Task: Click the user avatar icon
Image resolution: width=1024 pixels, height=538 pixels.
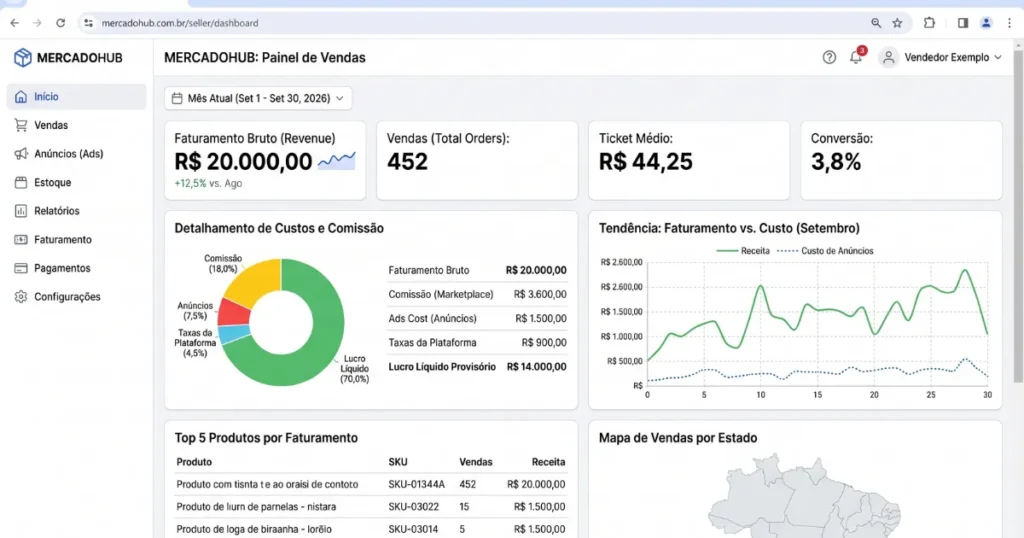Action: [x=888, y=57]
